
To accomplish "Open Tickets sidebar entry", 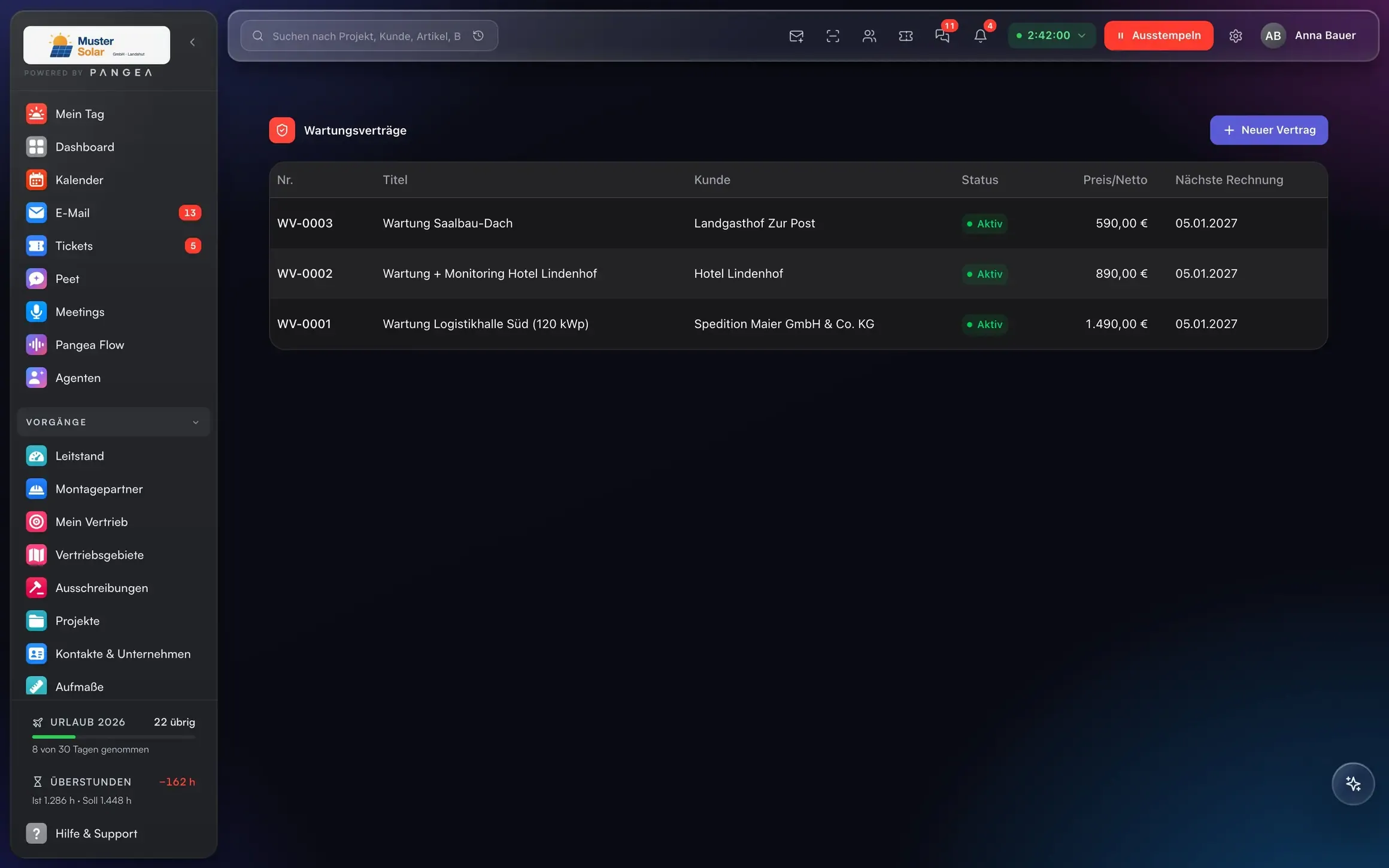I will pos(114,245).
